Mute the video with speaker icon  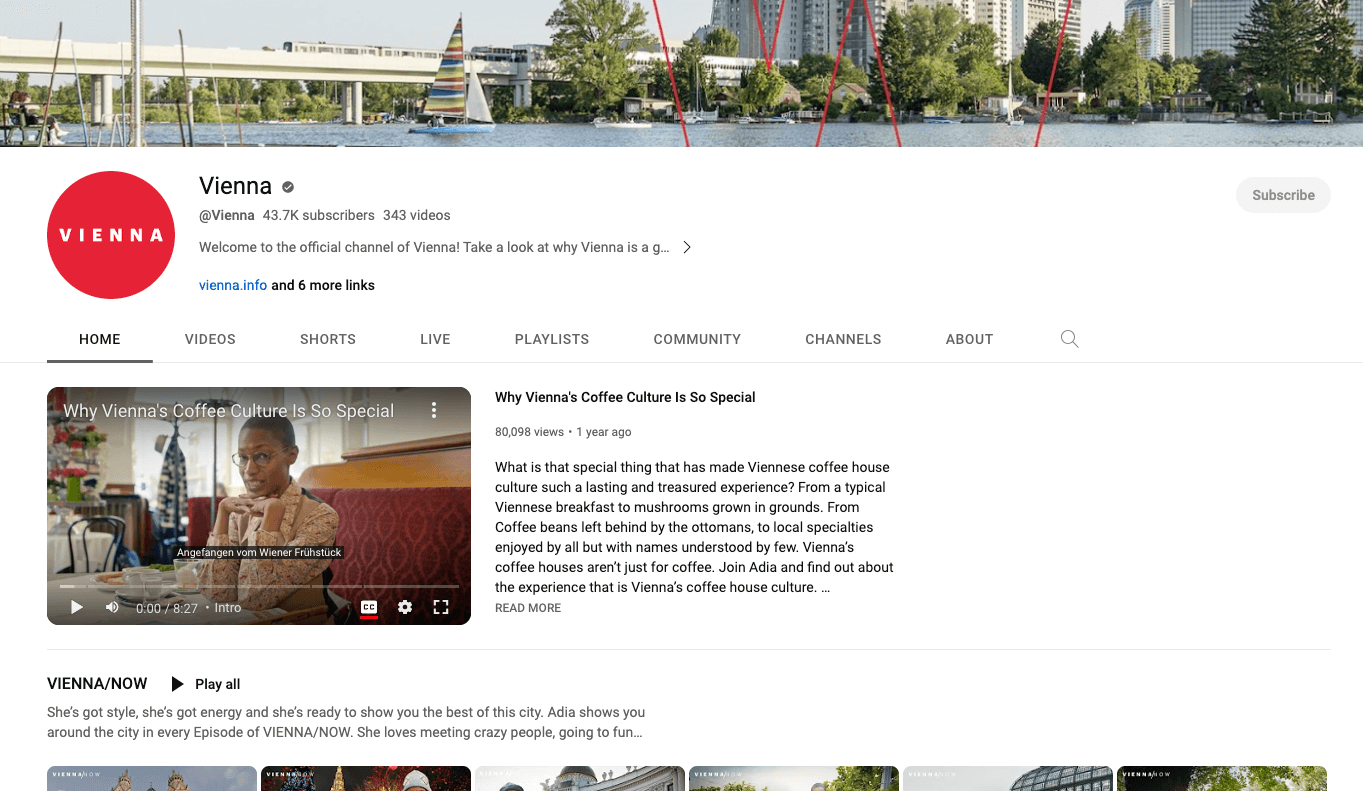[x=112, y=607]
